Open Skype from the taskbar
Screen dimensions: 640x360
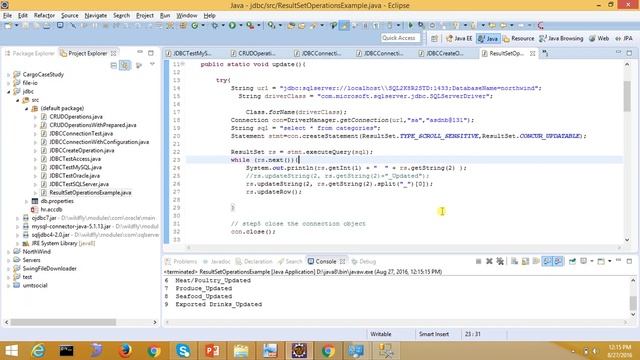pyautogui.click(x=183, y=351)
